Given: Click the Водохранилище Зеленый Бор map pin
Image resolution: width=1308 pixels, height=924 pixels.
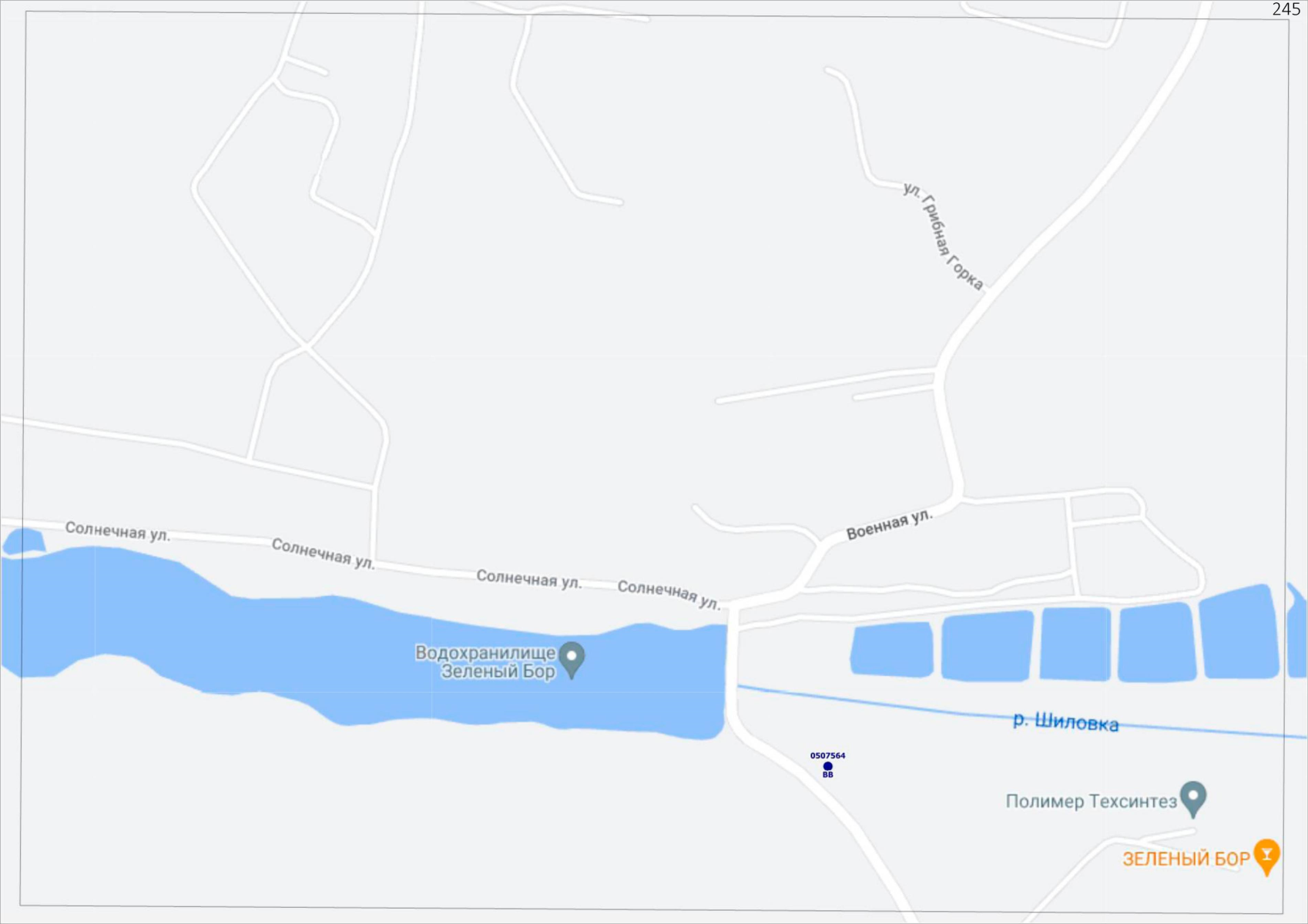Looking at the screenshot, I should [x=572, y=659].
